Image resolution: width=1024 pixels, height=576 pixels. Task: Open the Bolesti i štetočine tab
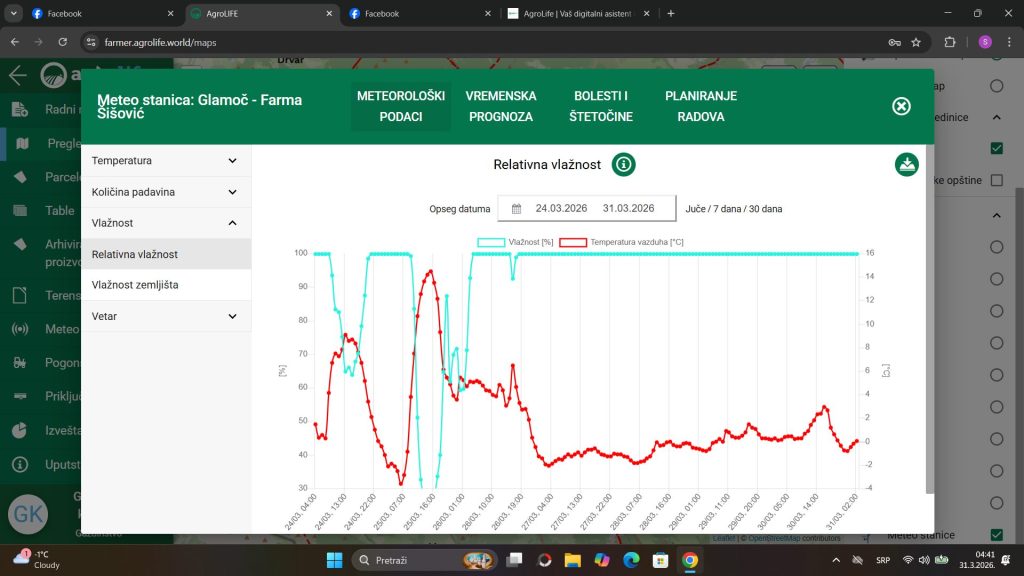click(x=600, y=106)
